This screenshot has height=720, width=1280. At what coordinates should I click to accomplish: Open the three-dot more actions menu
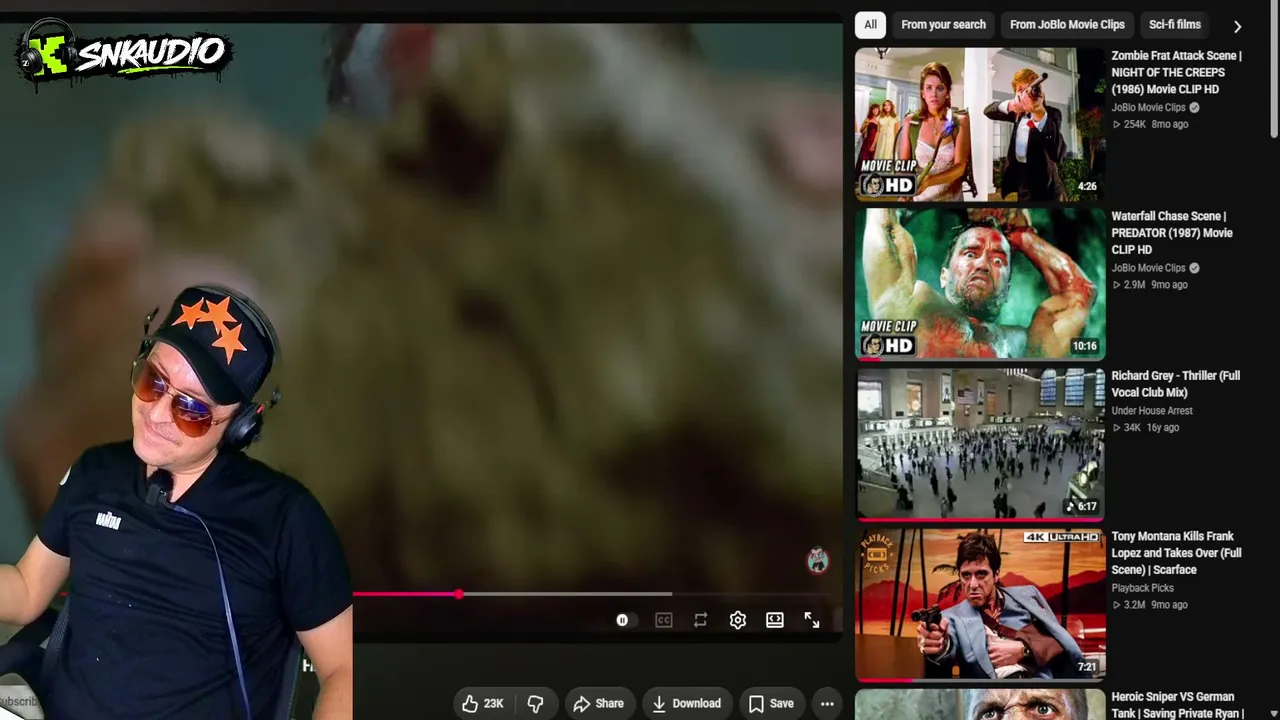coord(827,703)
